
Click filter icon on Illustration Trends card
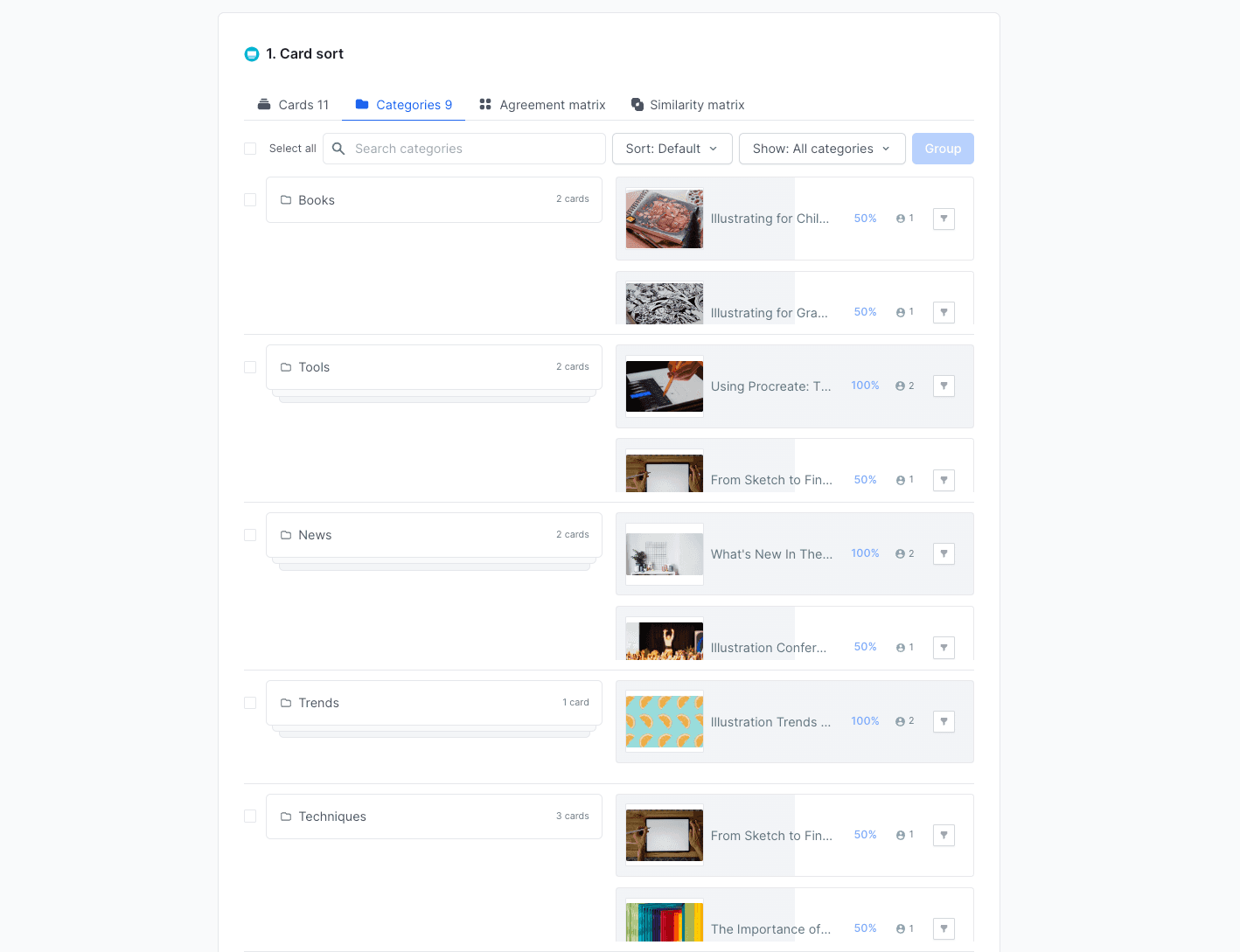pos(944,721)
